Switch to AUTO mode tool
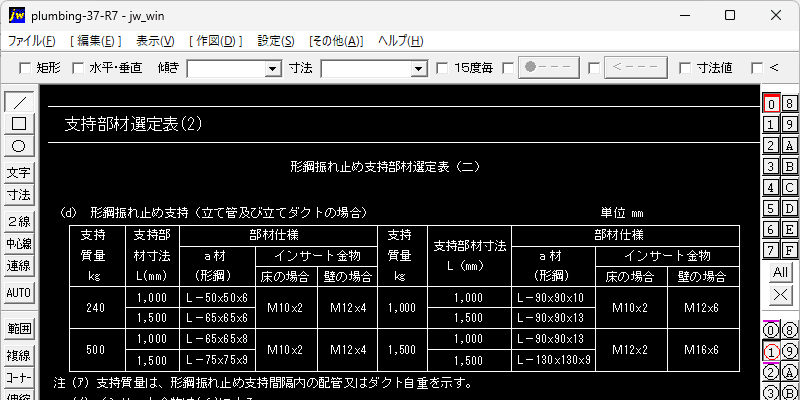 [19, 292]
